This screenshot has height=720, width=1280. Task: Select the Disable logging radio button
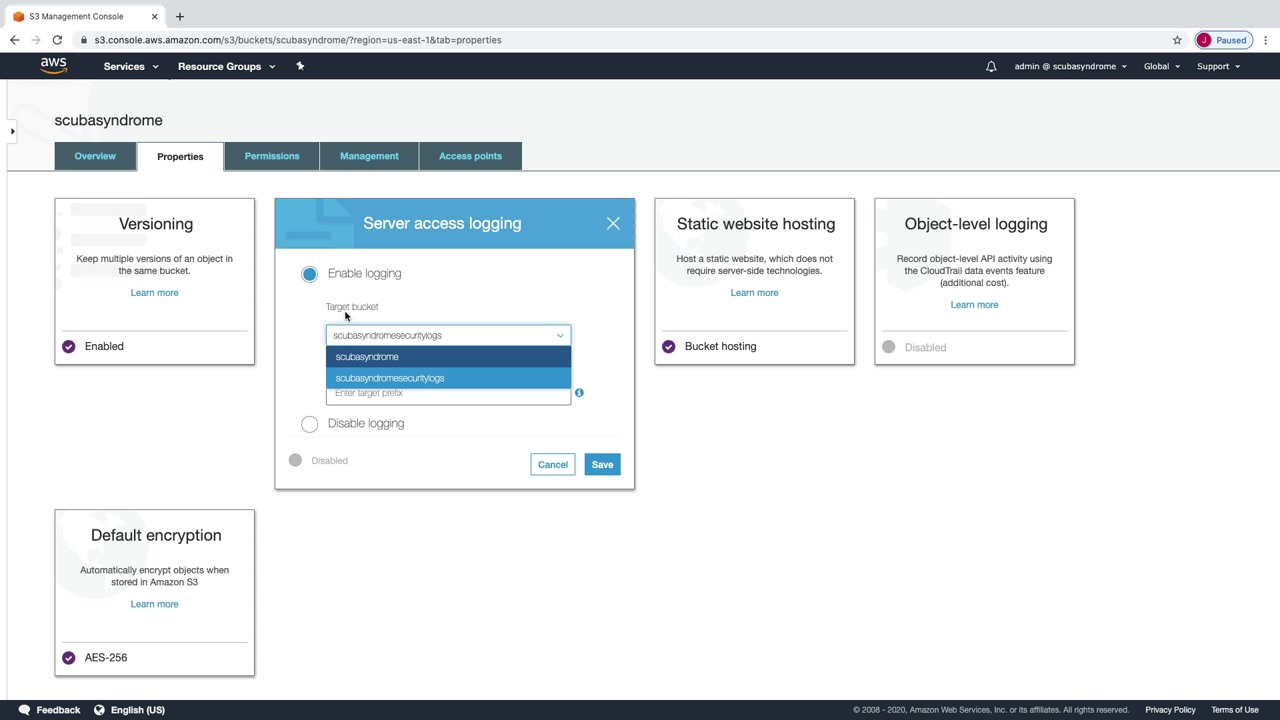[310, 424]
